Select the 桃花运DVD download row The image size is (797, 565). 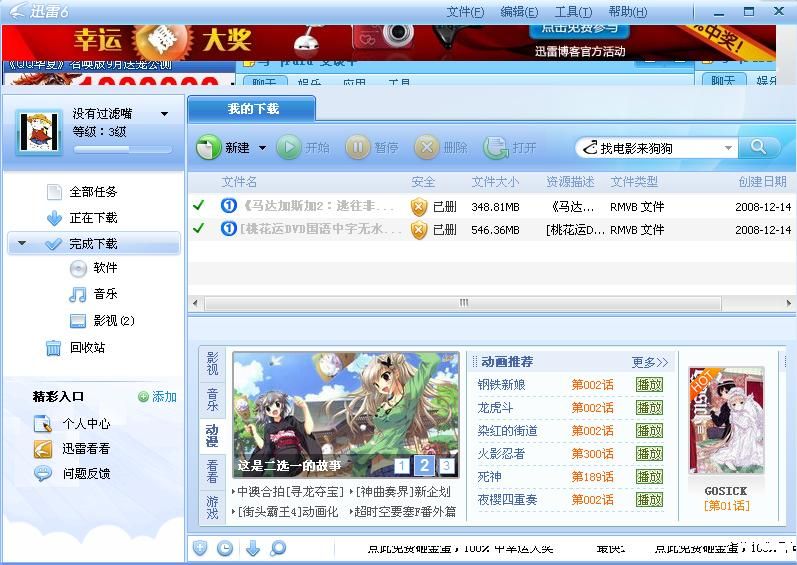(492, 229)
